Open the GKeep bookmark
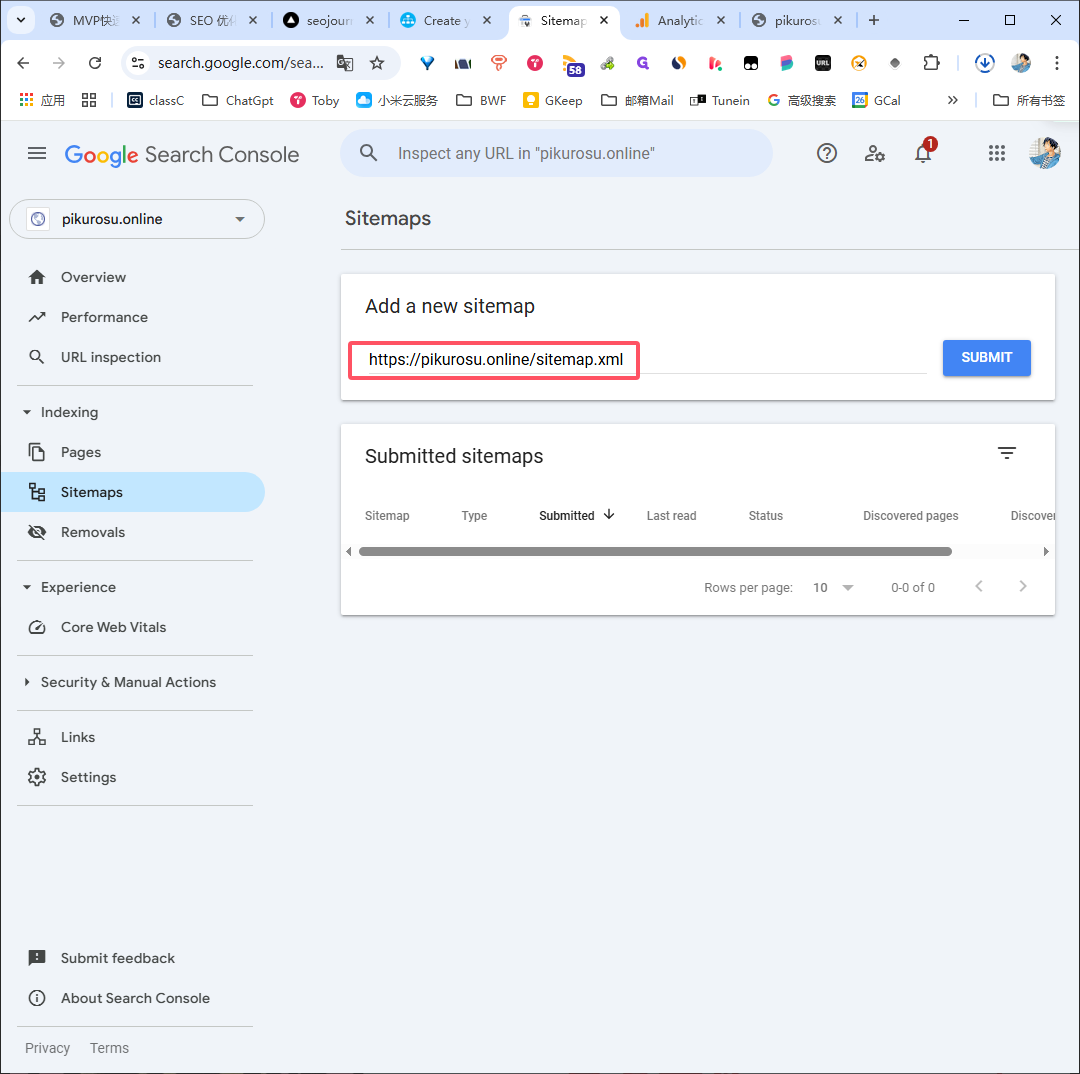 click(x=552, y=101)
